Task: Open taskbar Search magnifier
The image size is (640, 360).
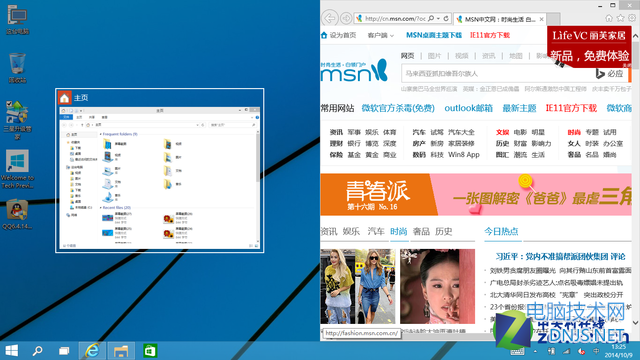Action: [x=38, y=351]
